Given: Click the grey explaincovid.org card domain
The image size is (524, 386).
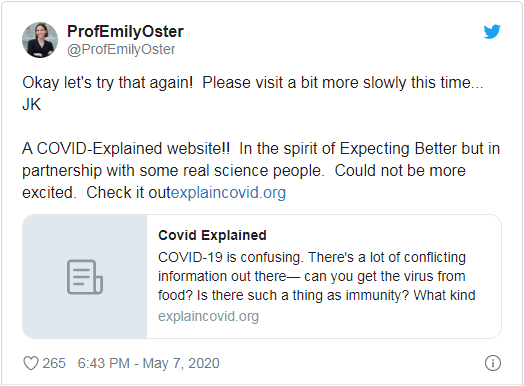Looking at the screenshot, I should click(209, 316).
